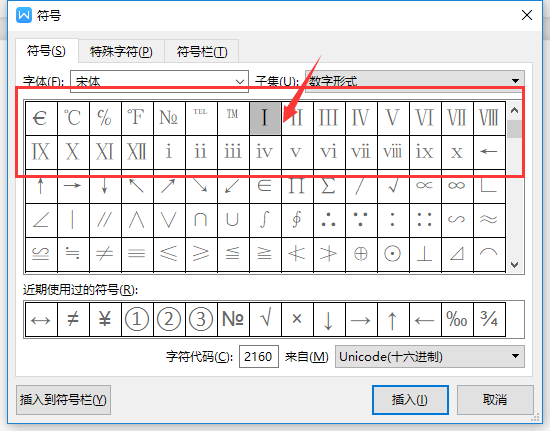Select the square root symbol in grid
Image resolution: width=550 pixels, height=431 pixels.
[393, 186]
